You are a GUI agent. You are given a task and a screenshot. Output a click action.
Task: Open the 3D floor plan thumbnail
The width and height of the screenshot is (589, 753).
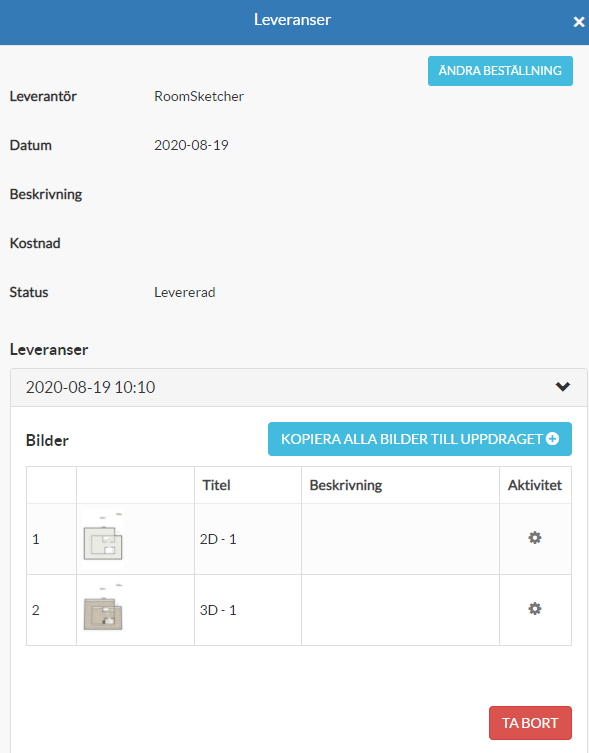pos(103,609)
